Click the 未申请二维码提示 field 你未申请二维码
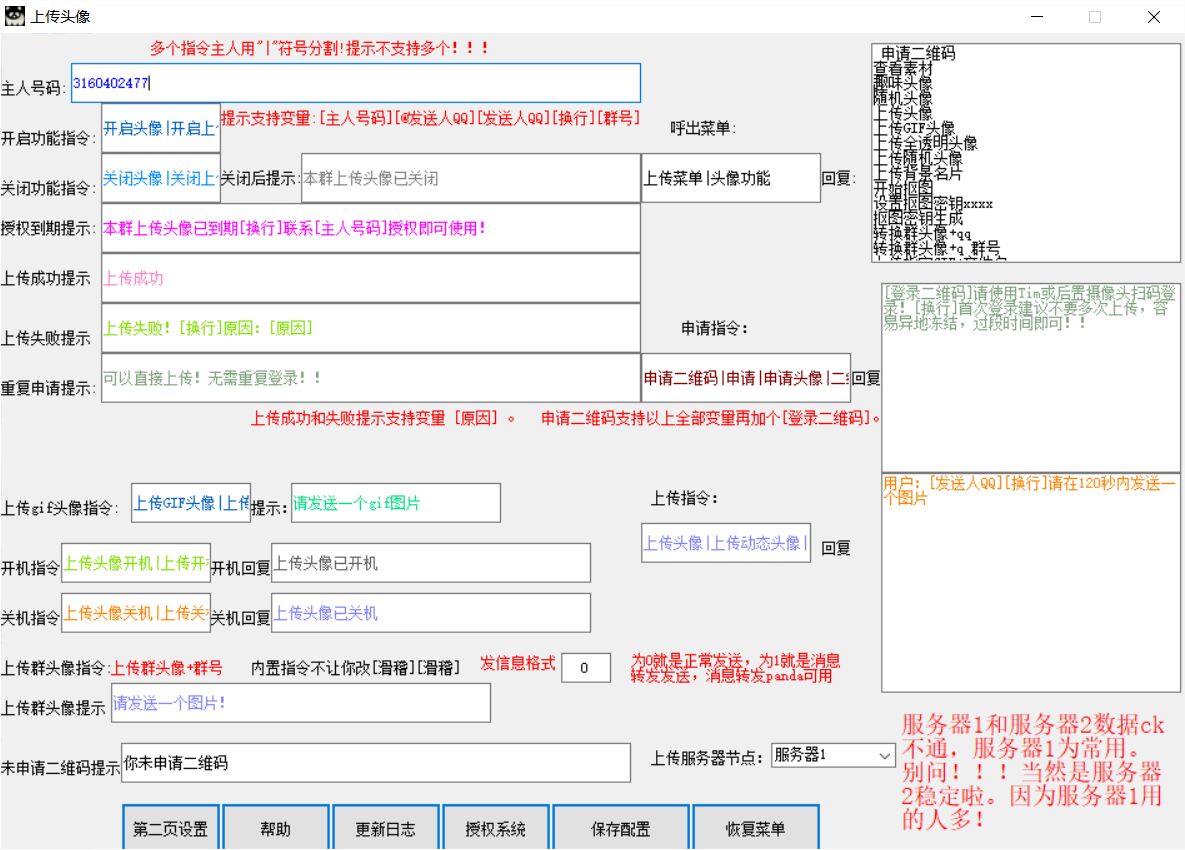 376,762
